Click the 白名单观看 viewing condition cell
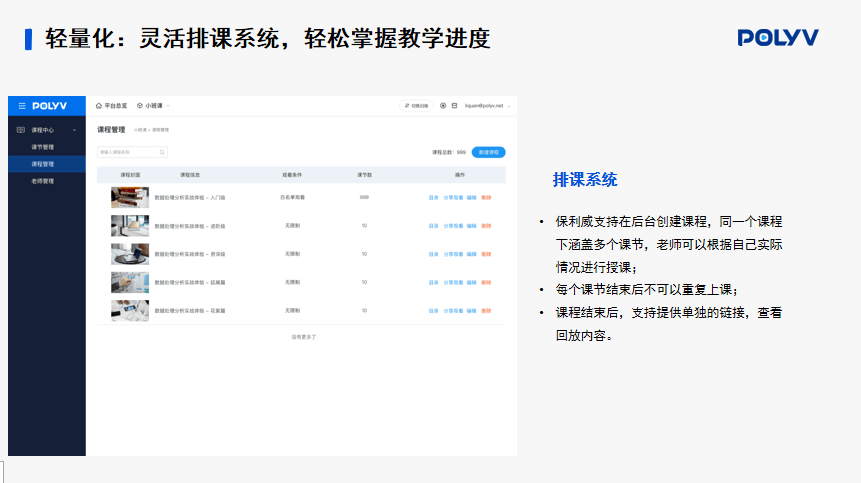The width and height of the screenshot is (861, 483). click(x=293, y=197)
